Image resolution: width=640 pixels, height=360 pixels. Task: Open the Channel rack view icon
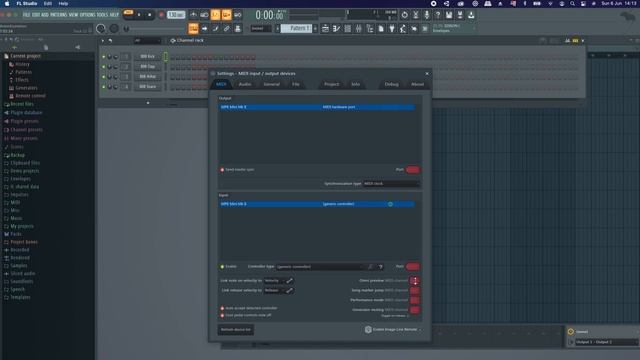[347, 29]
